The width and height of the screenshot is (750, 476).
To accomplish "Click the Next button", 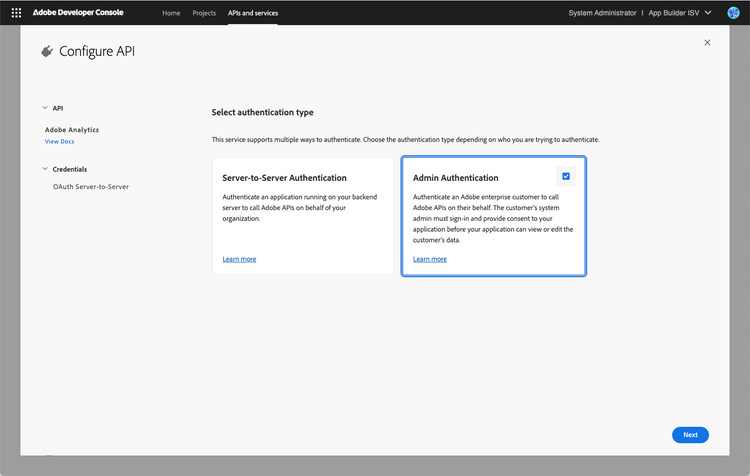I will click(690, 435).
